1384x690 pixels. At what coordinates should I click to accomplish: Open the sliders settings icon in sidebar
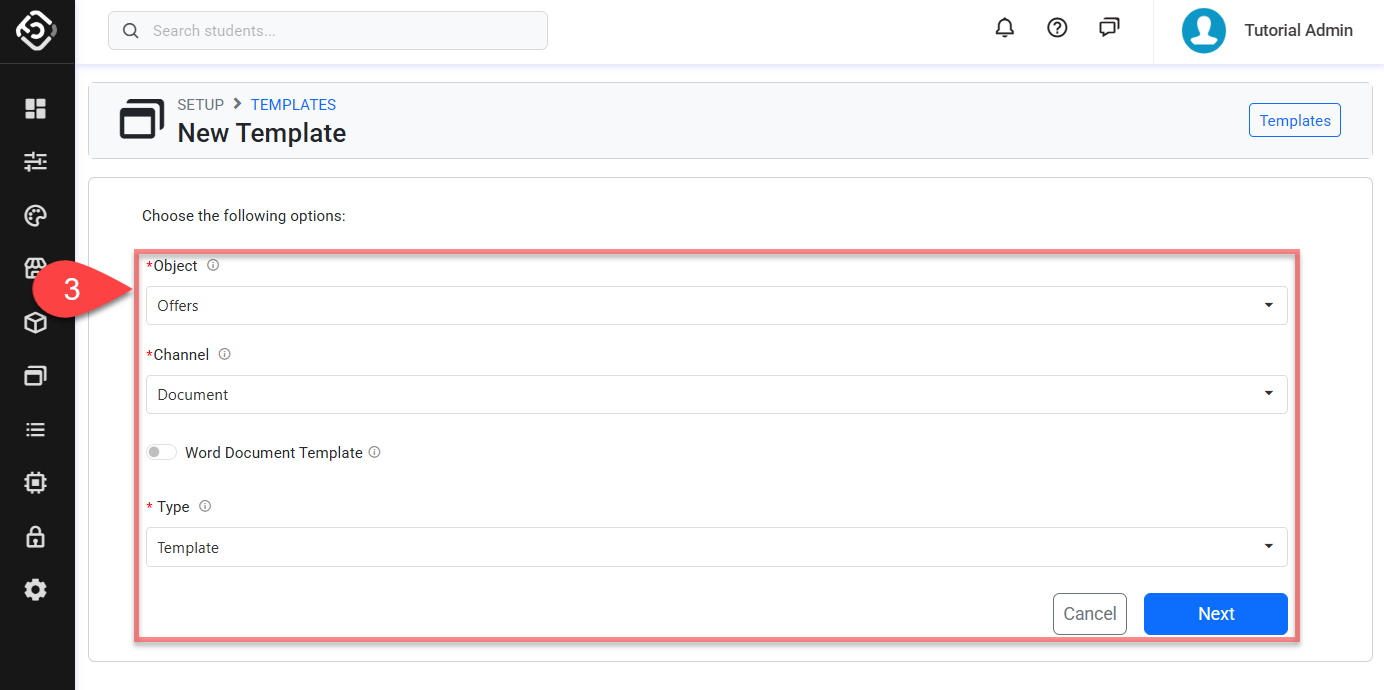coord(36,162)
